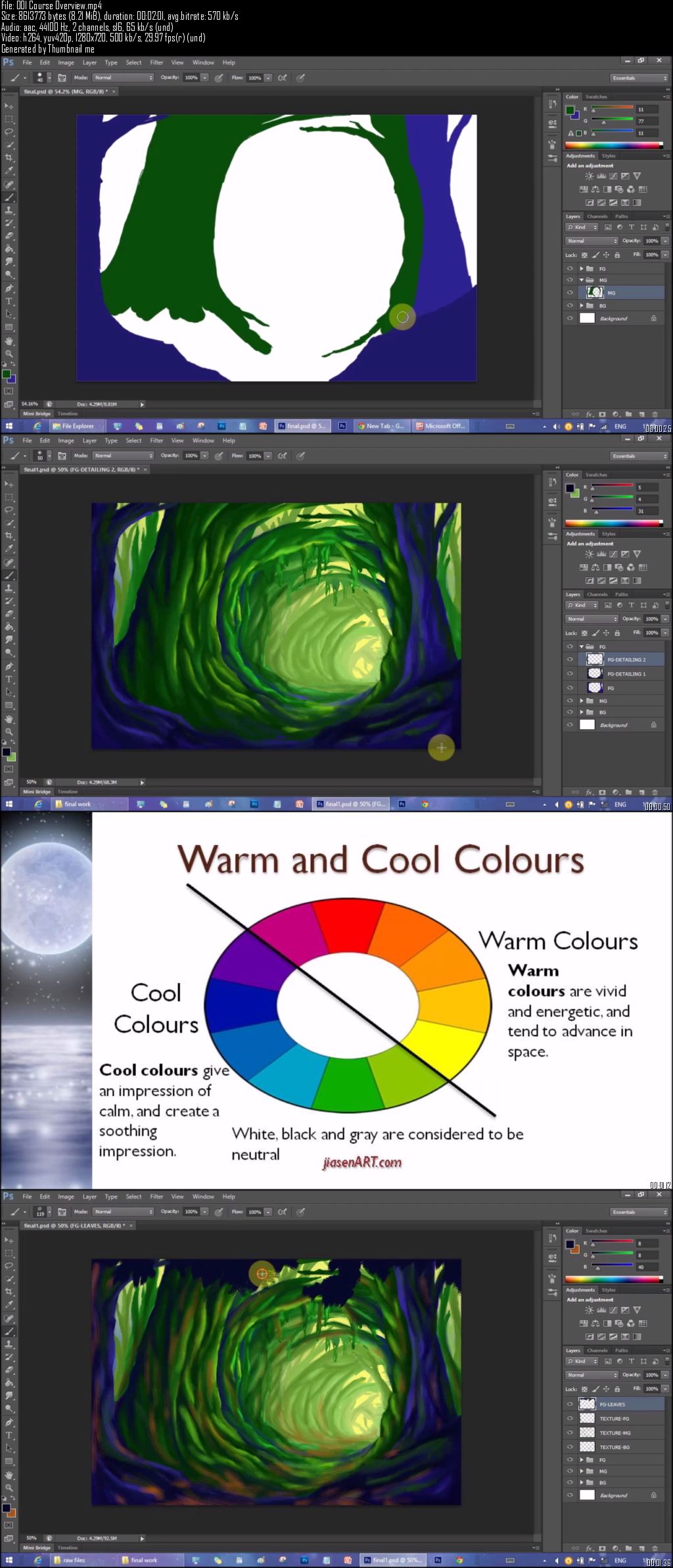Select Clone Stamp tool in final.psd 54.2% frame

point(9,210)
